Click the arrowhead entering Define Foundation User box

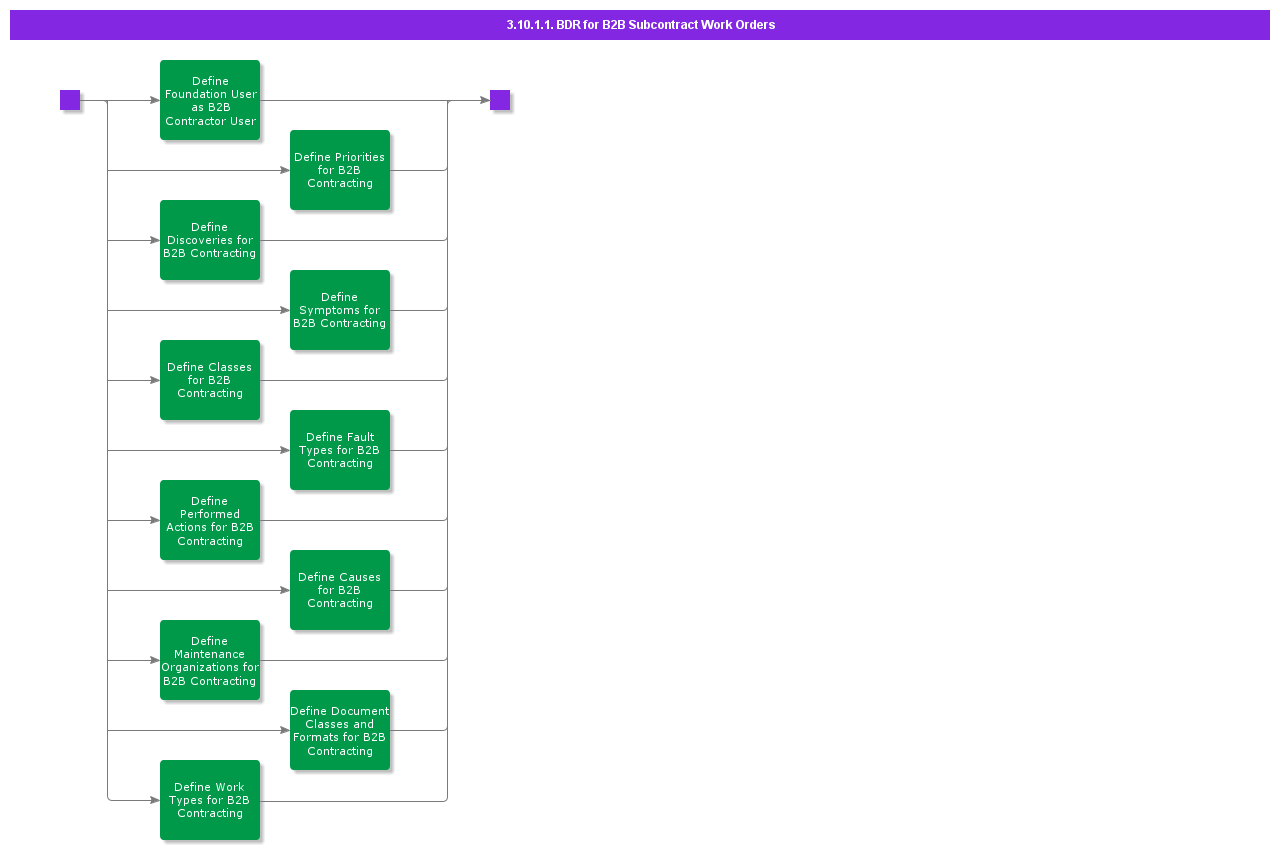coord(154,100)
